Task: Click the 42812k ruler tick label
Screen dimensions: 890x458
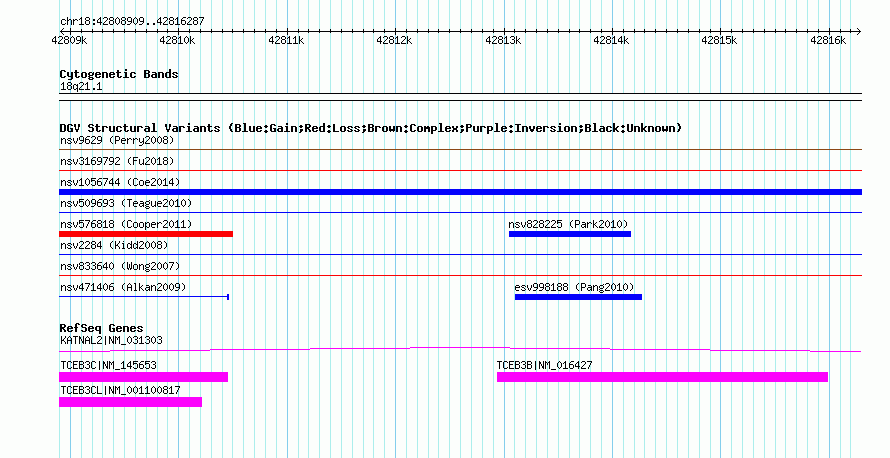Action: (394, 40)
